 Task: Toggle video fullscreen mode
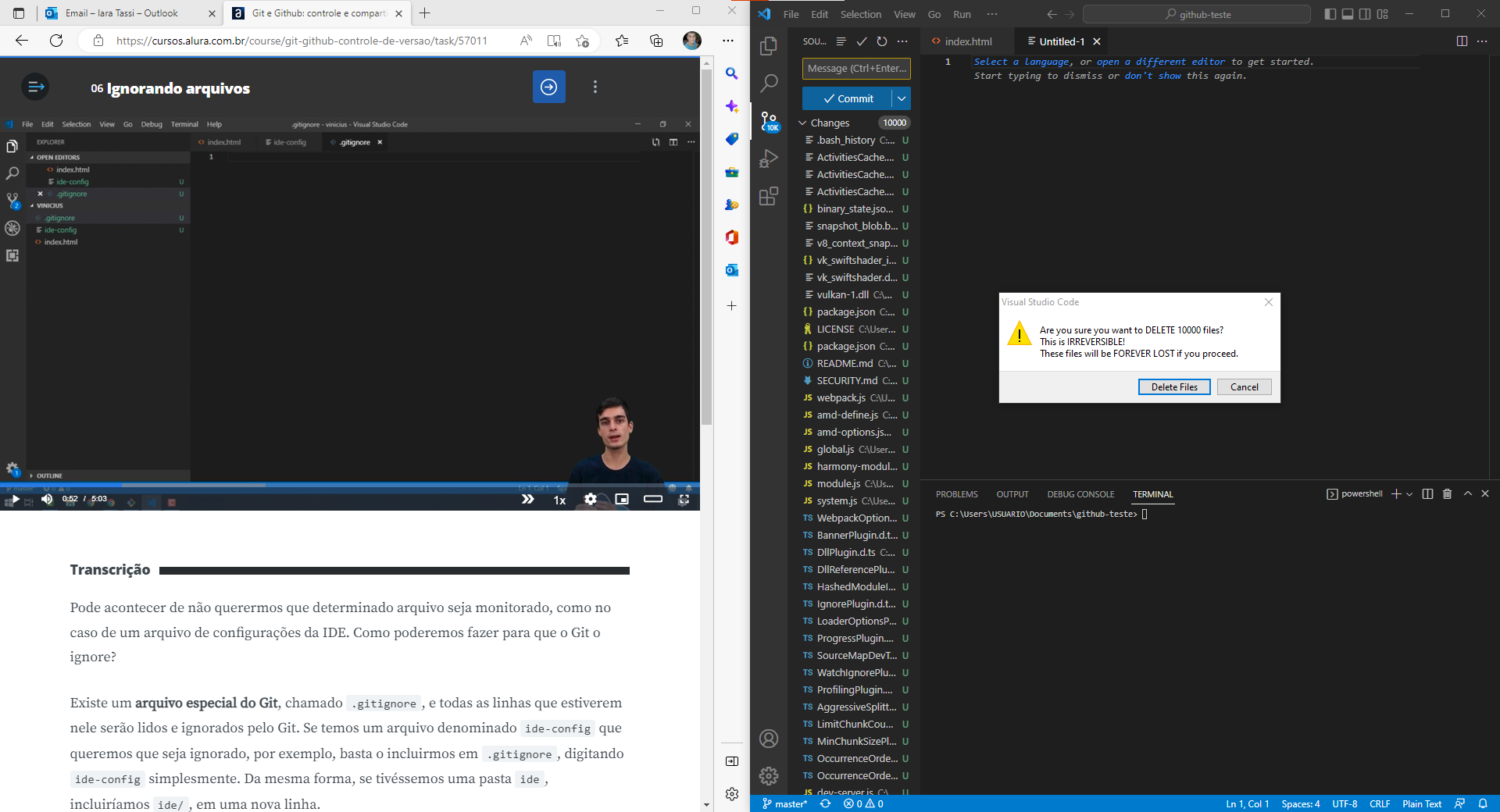coord(684,499)
